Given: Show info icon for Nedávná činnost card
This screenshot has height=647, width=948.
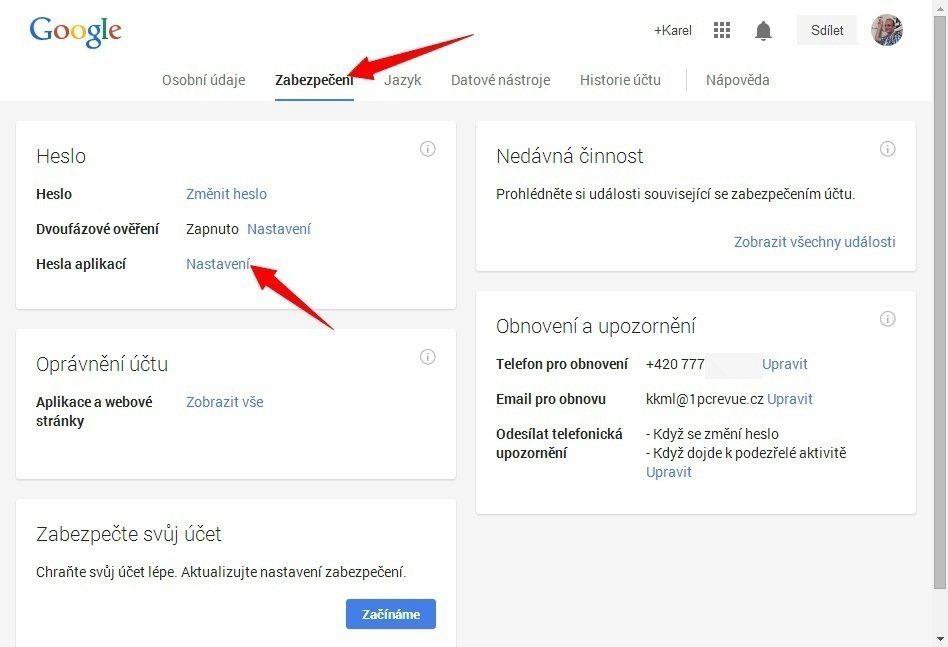Looking at the screenshot, I should click(x=888, y=149).
